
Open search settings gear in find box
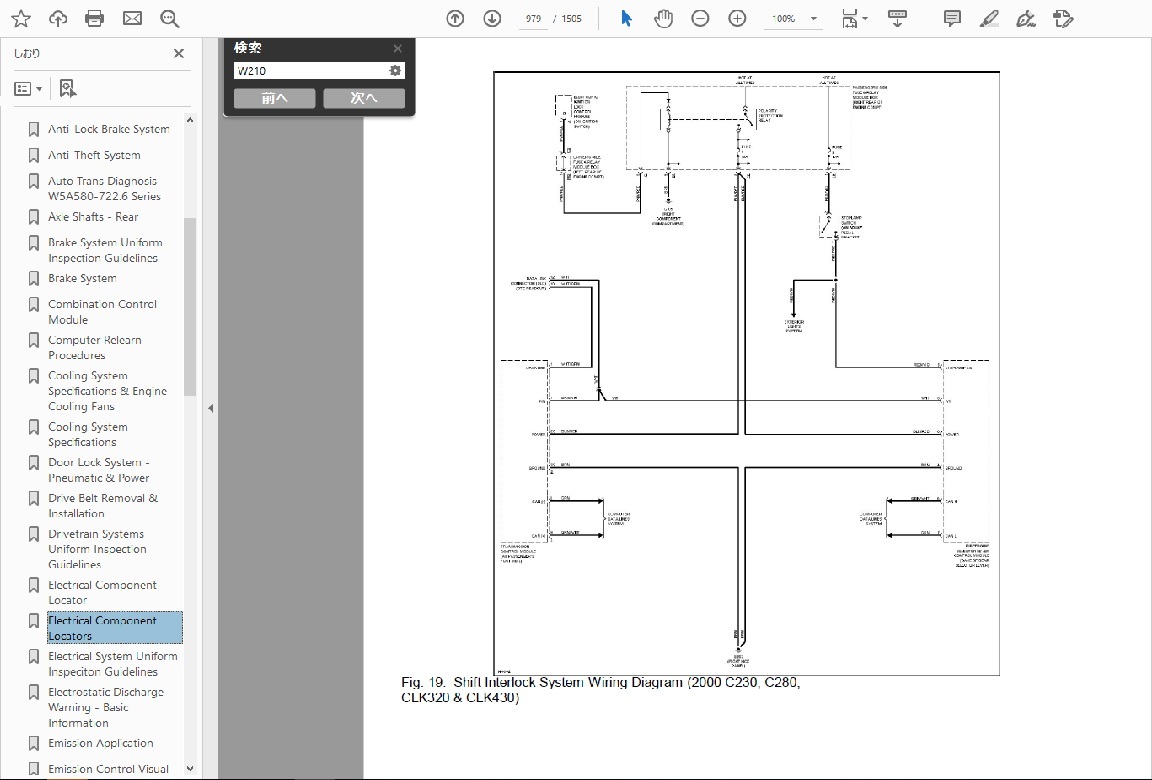pos(395,71)
